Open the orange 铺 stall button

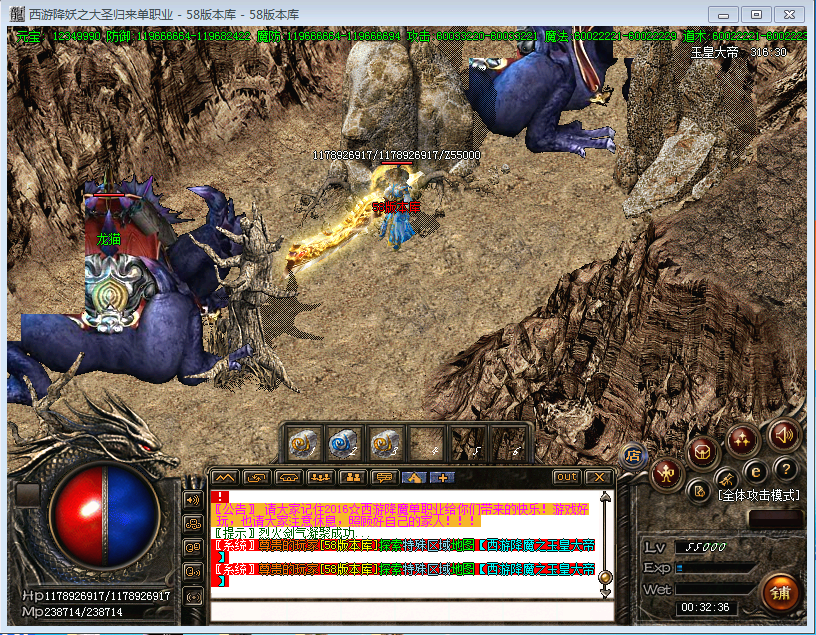tap(780, 592)
